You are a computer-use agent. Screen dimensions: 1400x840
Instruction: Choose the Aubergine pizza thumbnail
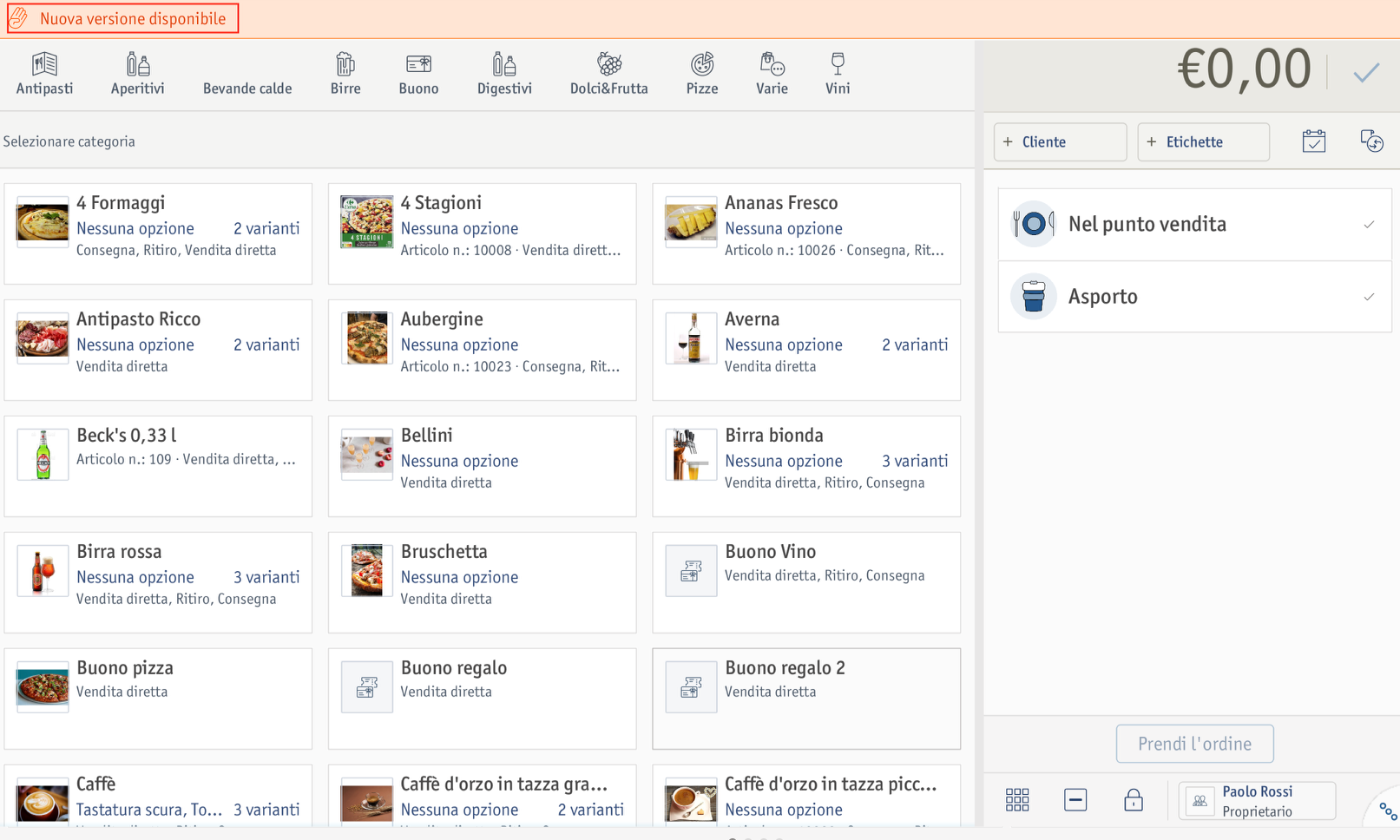(x=366, y=338)
